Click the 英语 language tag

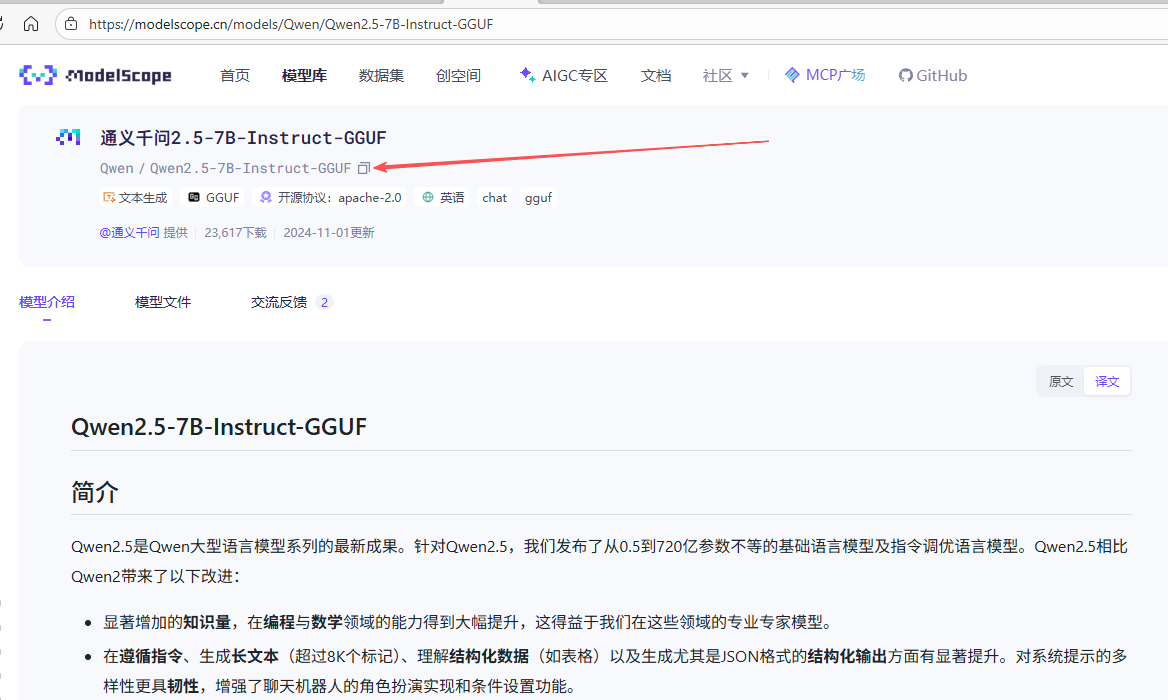click(443, 197)
